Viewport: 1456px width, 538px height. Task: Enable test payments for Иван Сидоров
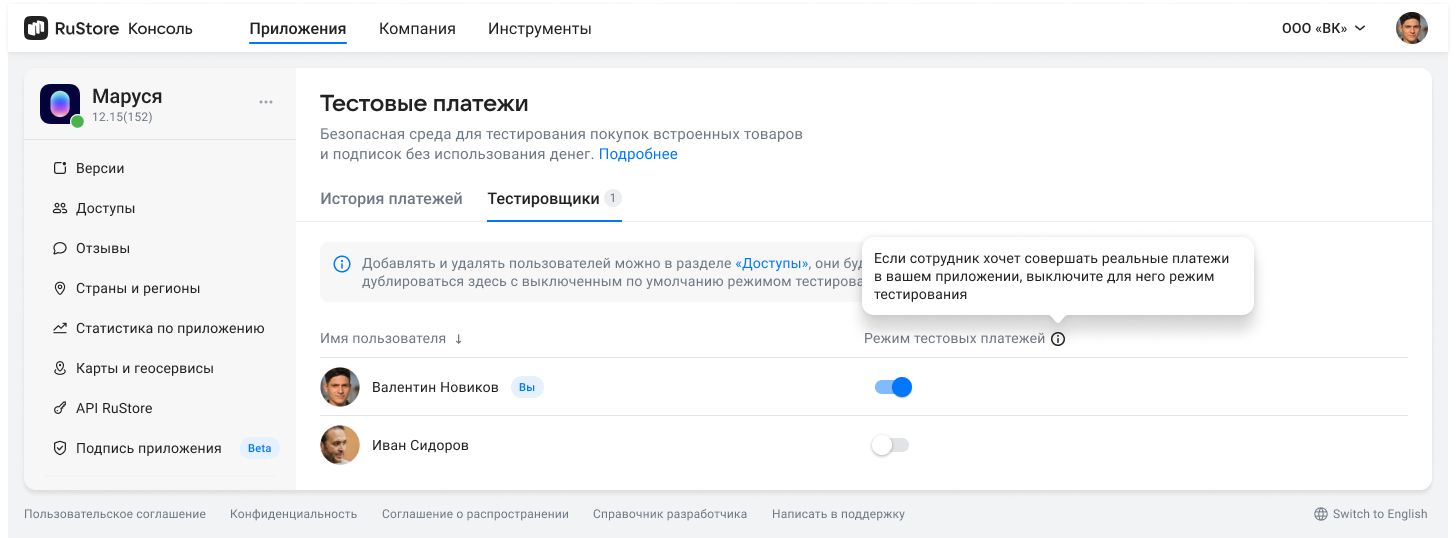(890, 445)
